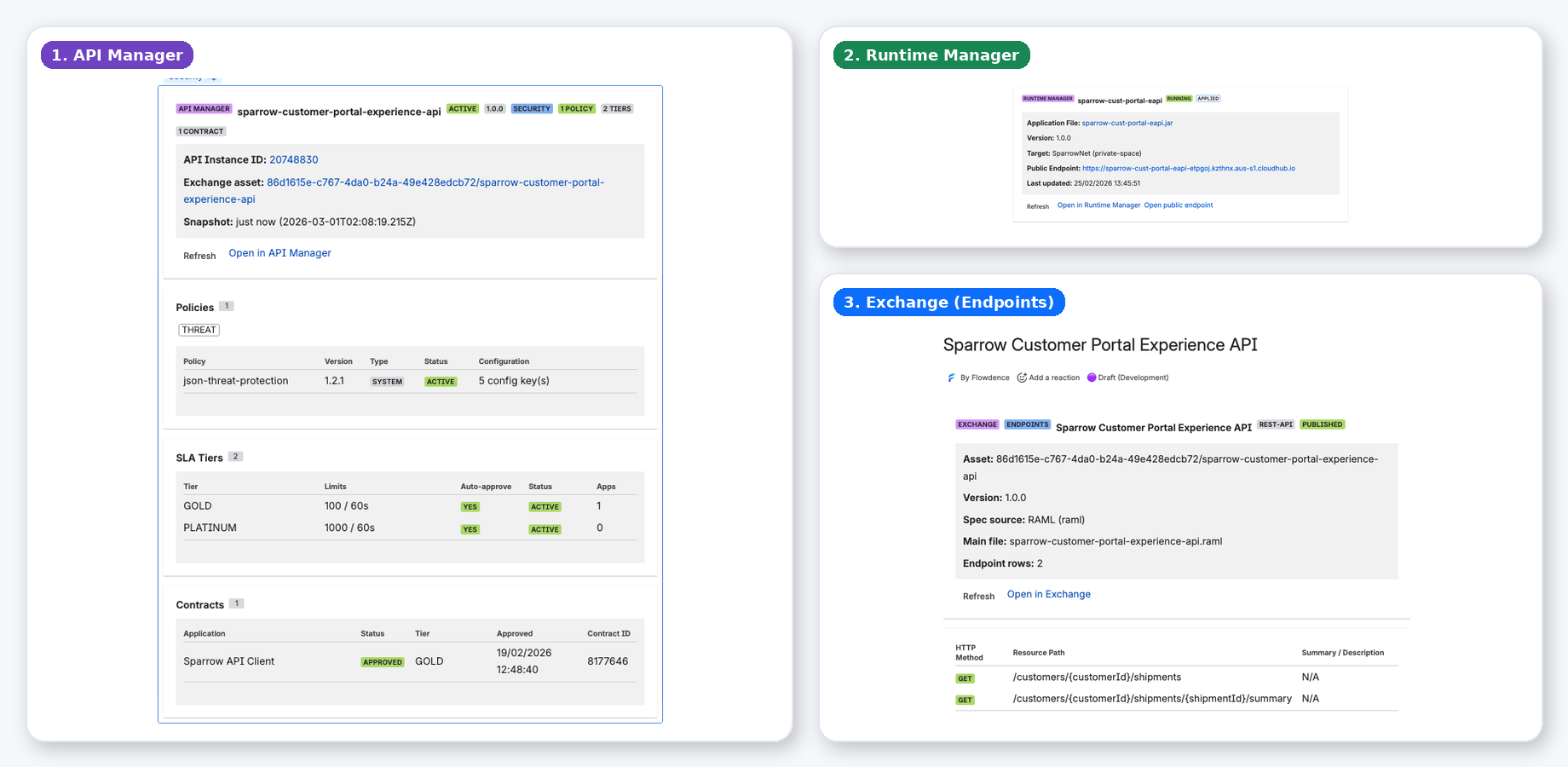Click API Instance ID 20748830
Viewport: 1568px width, 767px height.
point(293,159)
